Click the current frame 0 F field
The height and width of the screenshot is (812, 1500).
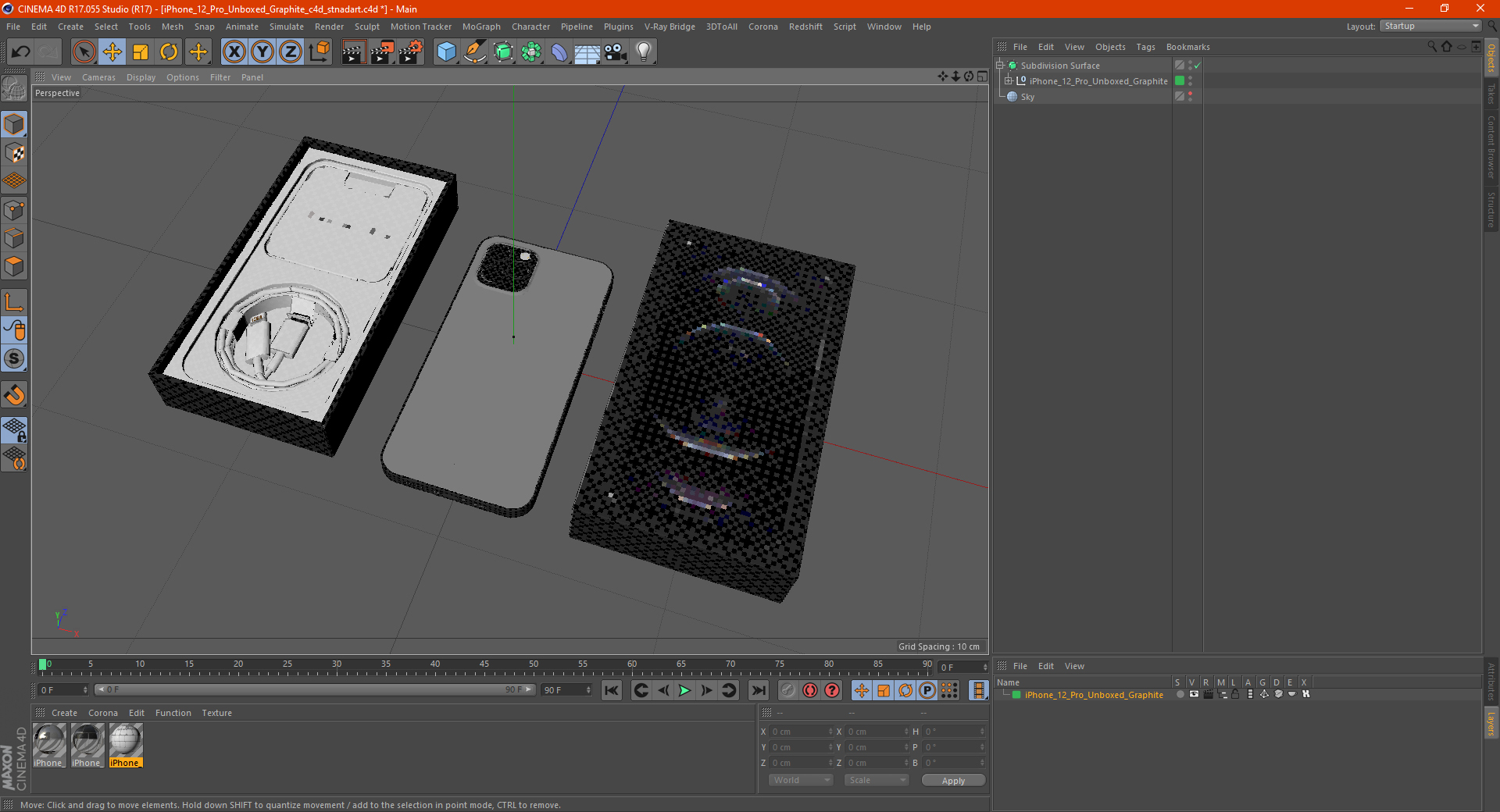tap(64, 690)
